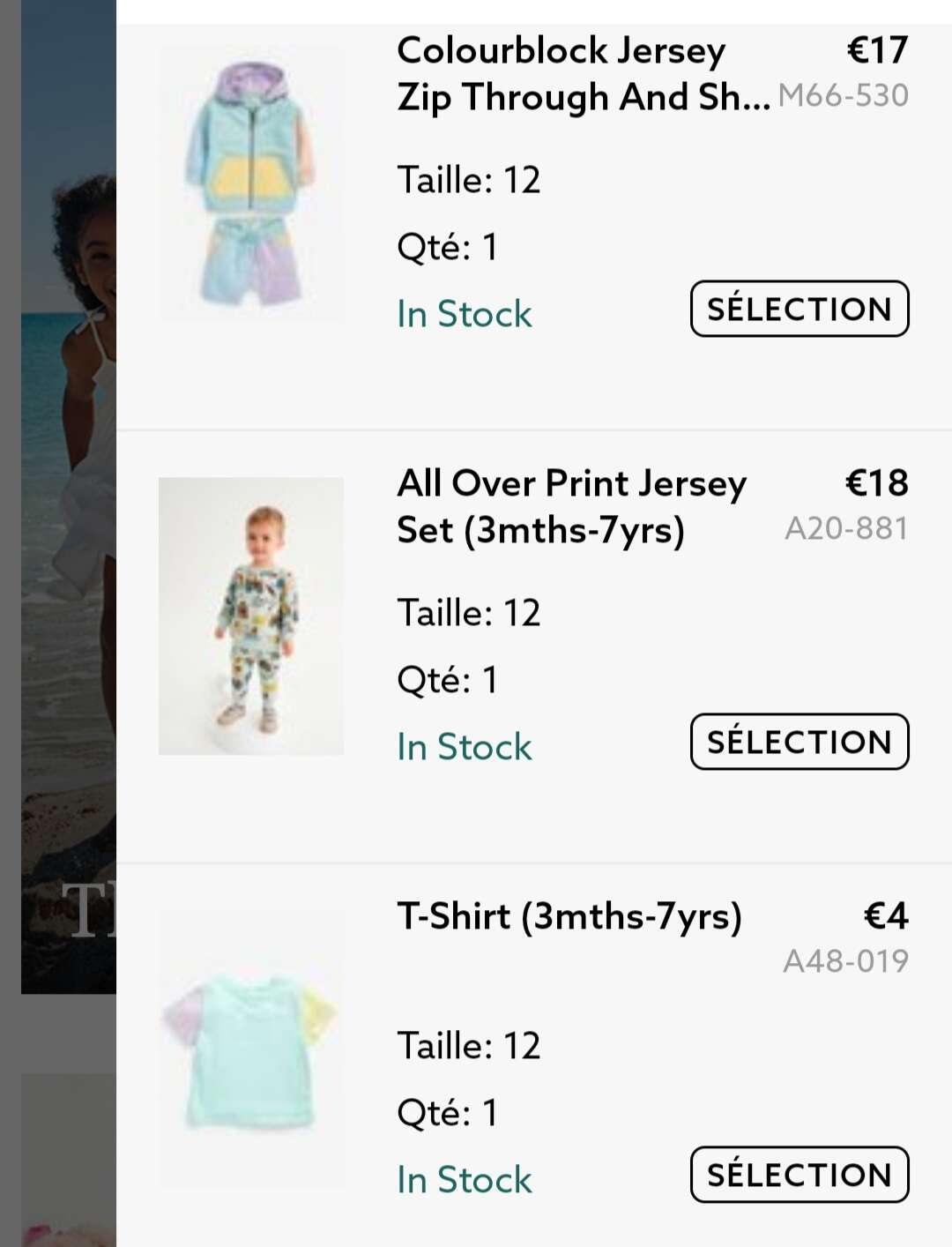
Task: Select product code A48-019
Action: pos(845,961)
